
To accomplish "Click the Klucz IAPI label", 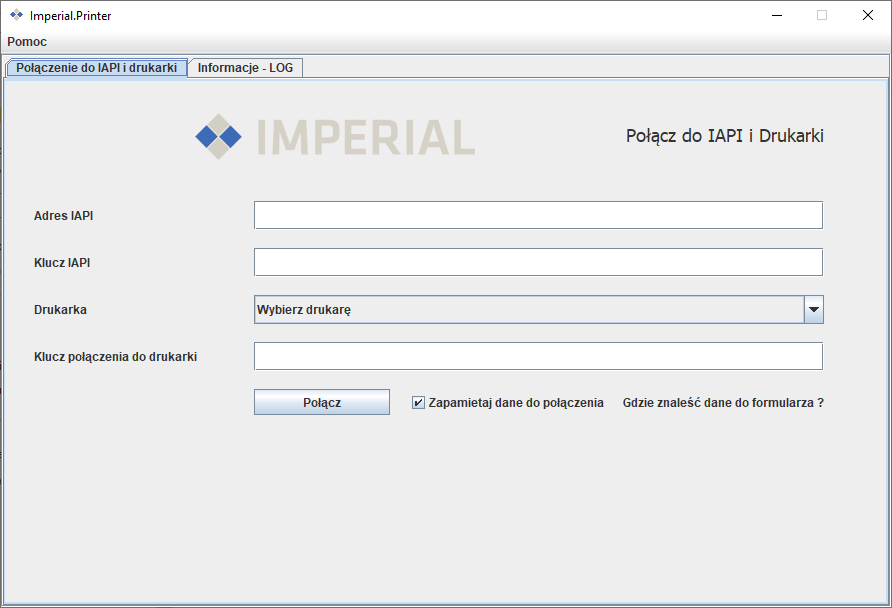I will [62, 263].
